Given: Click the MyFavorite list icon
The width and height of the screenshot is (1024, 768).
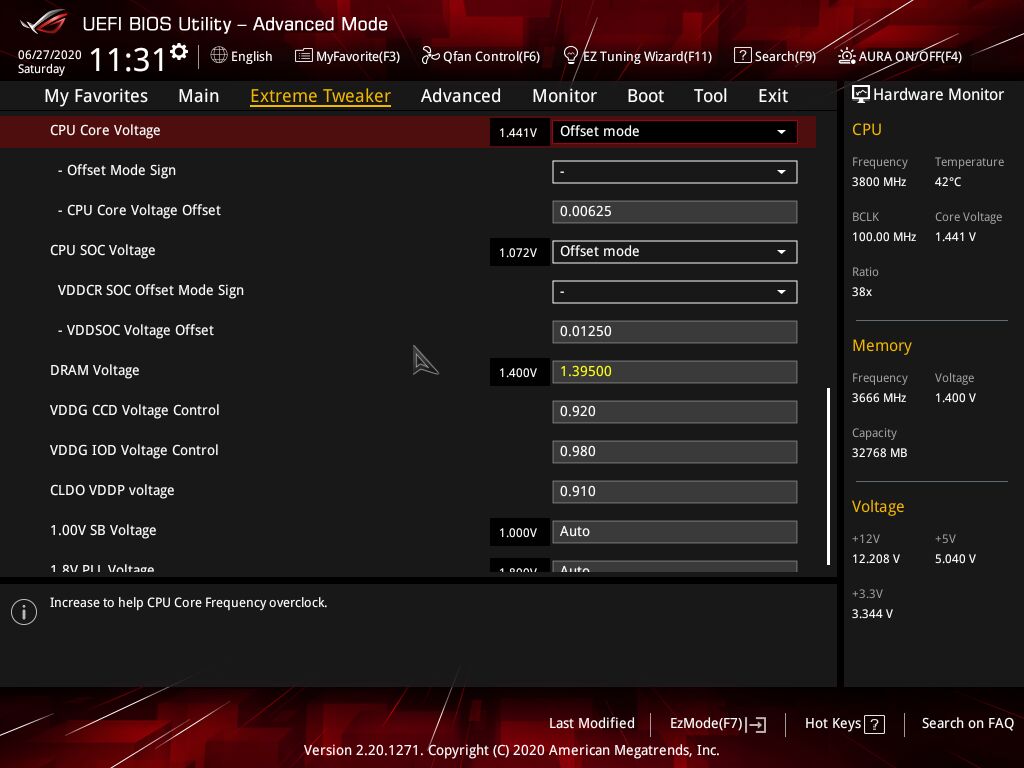Looking at the screenshot, I should point(303,56).
